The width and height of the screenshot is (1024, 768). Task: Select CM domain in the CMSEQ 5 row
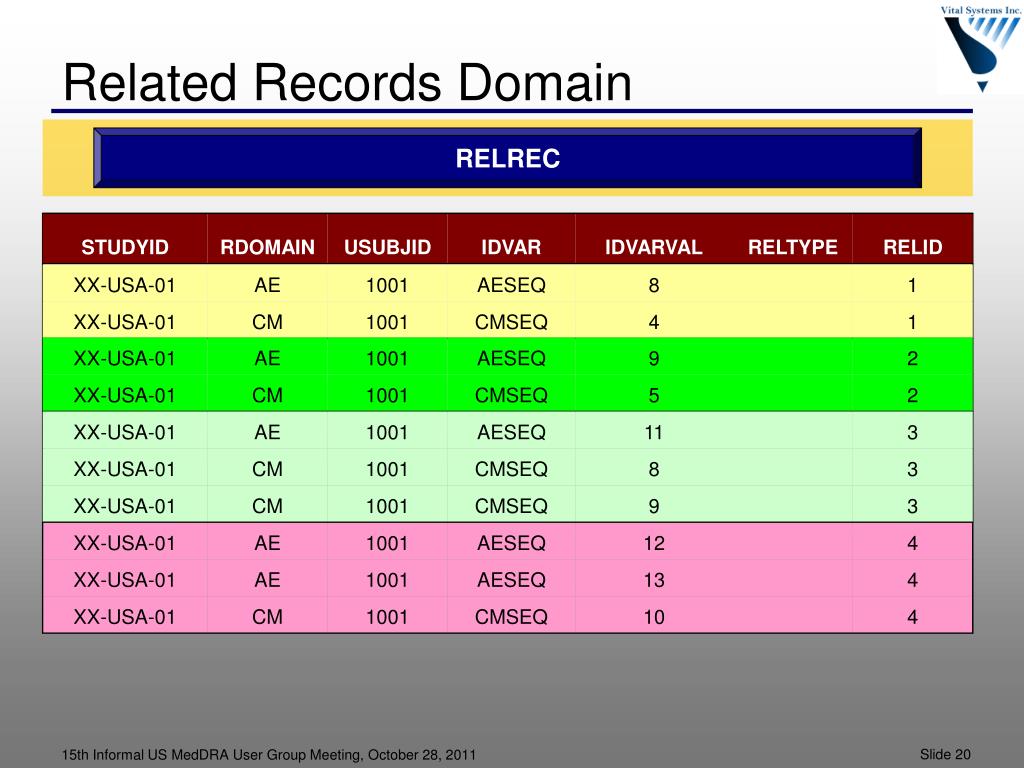(x=267, y=395)
